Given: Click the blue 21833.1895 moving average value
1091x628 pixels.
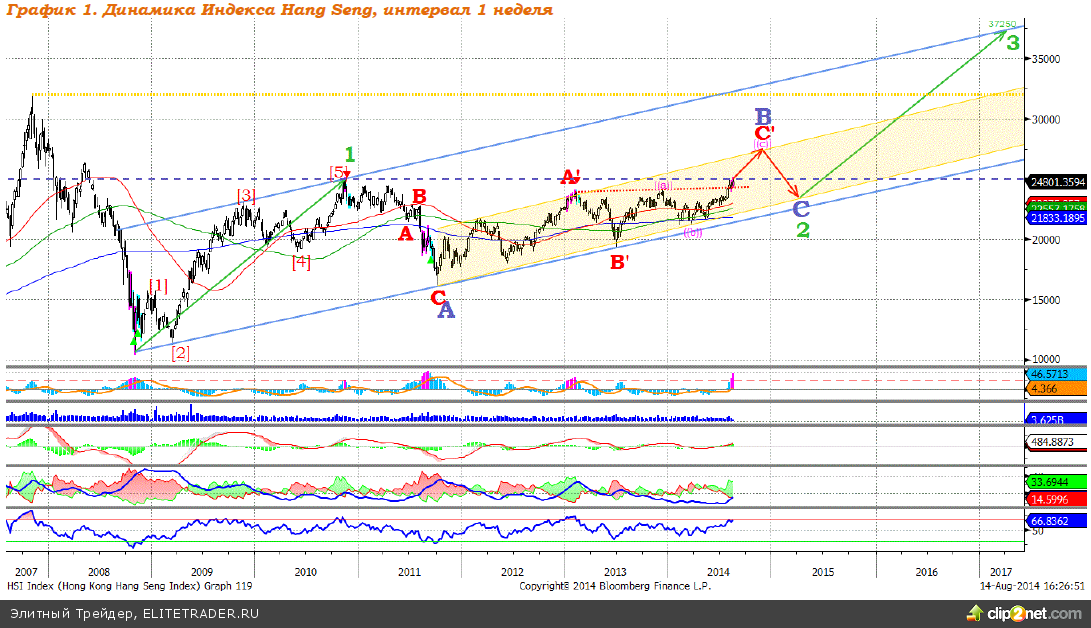Looking at the screenshot, I should pos(1057,217).
